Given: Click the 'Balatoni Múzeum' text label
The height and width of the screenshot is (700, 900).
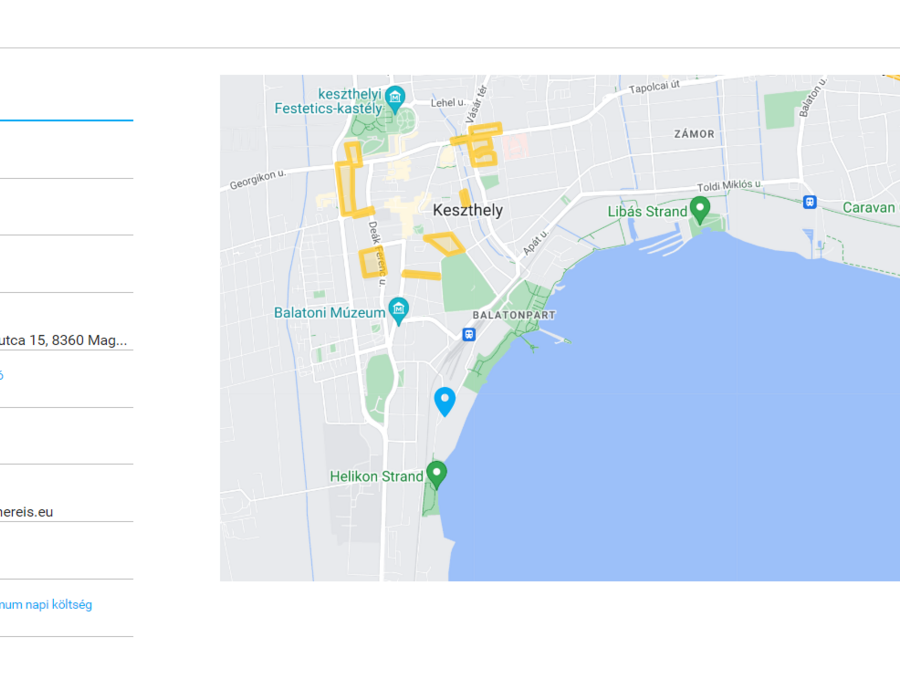Looking at the screenshot, I should pyautogui.click(x=329, y=313).
